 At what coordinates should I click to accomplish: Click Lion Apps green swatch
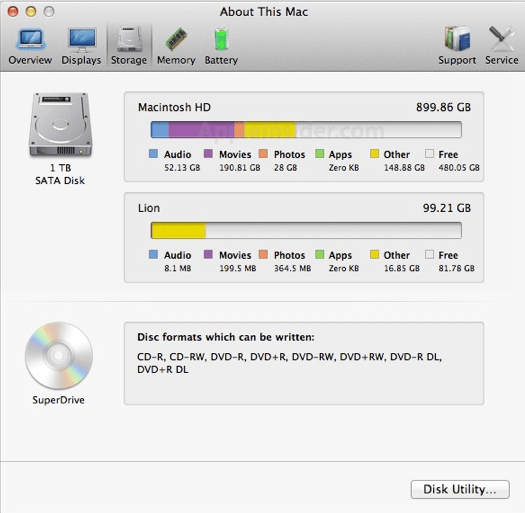click(x=320, y=254)
